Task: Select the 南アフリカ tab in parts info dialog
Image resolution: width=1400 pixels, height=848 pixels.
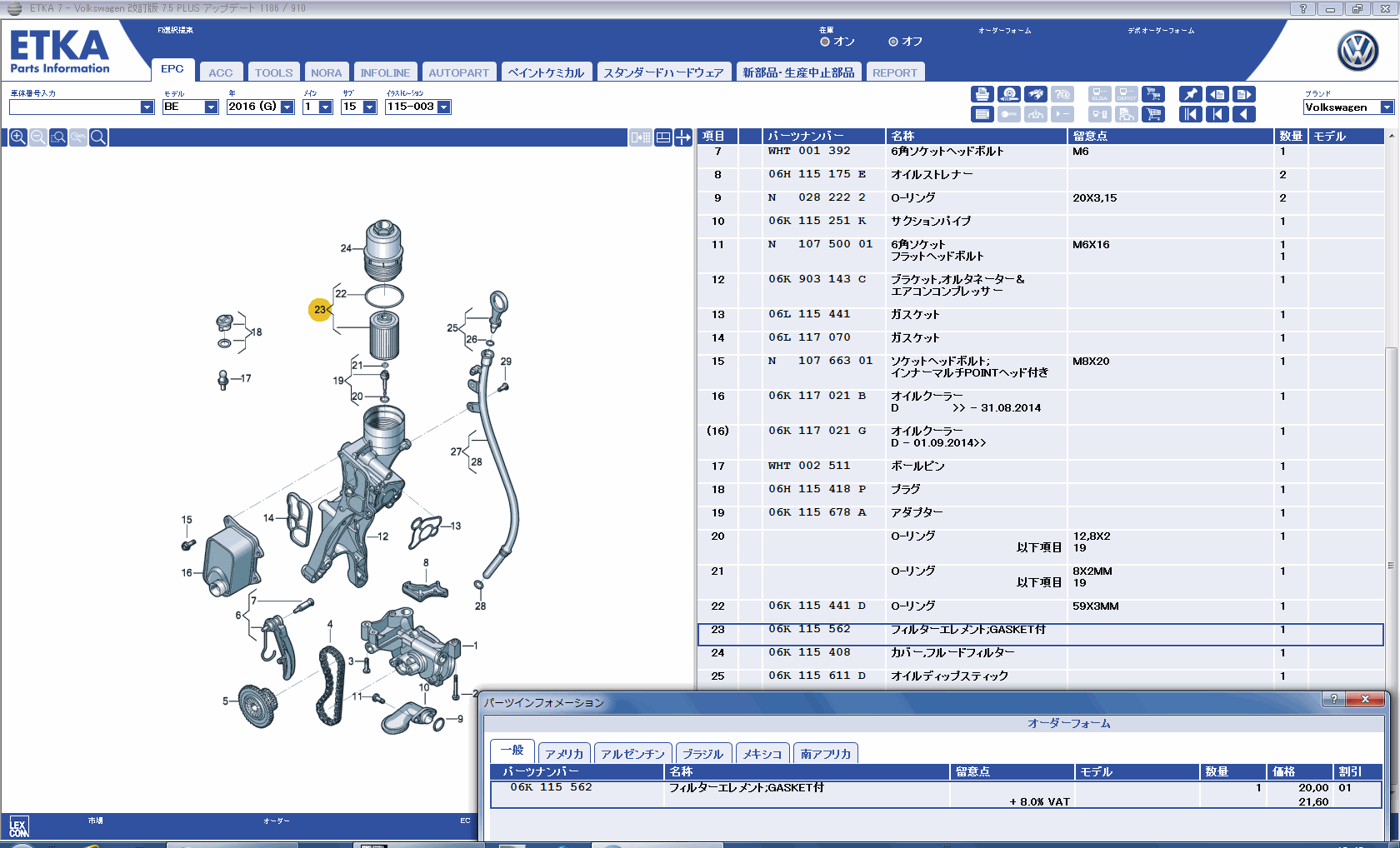Action: tap(825, 754)
